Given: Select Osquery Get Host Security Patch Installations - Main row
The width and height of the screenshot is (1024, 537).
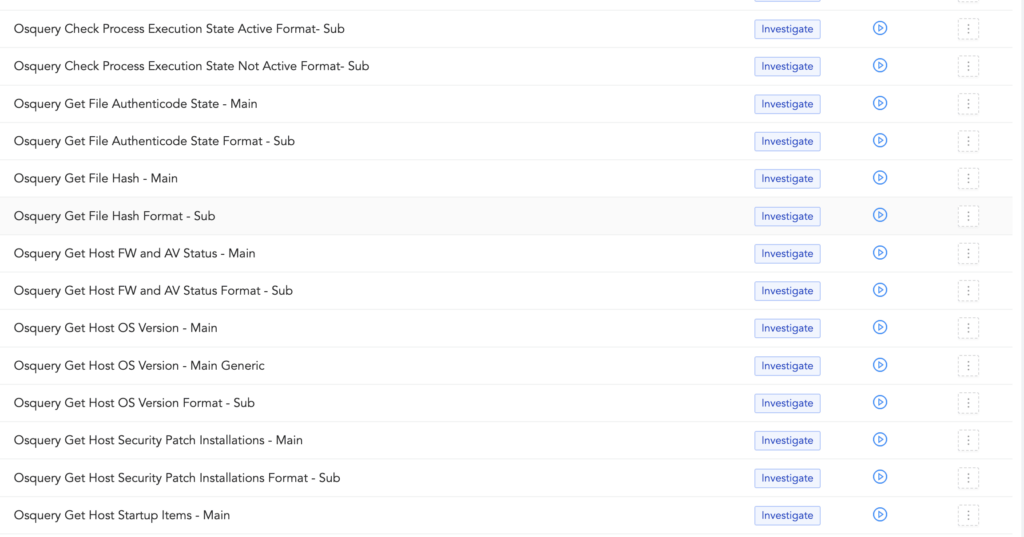Looking at the screenshot, I should (x=158, y=441).
